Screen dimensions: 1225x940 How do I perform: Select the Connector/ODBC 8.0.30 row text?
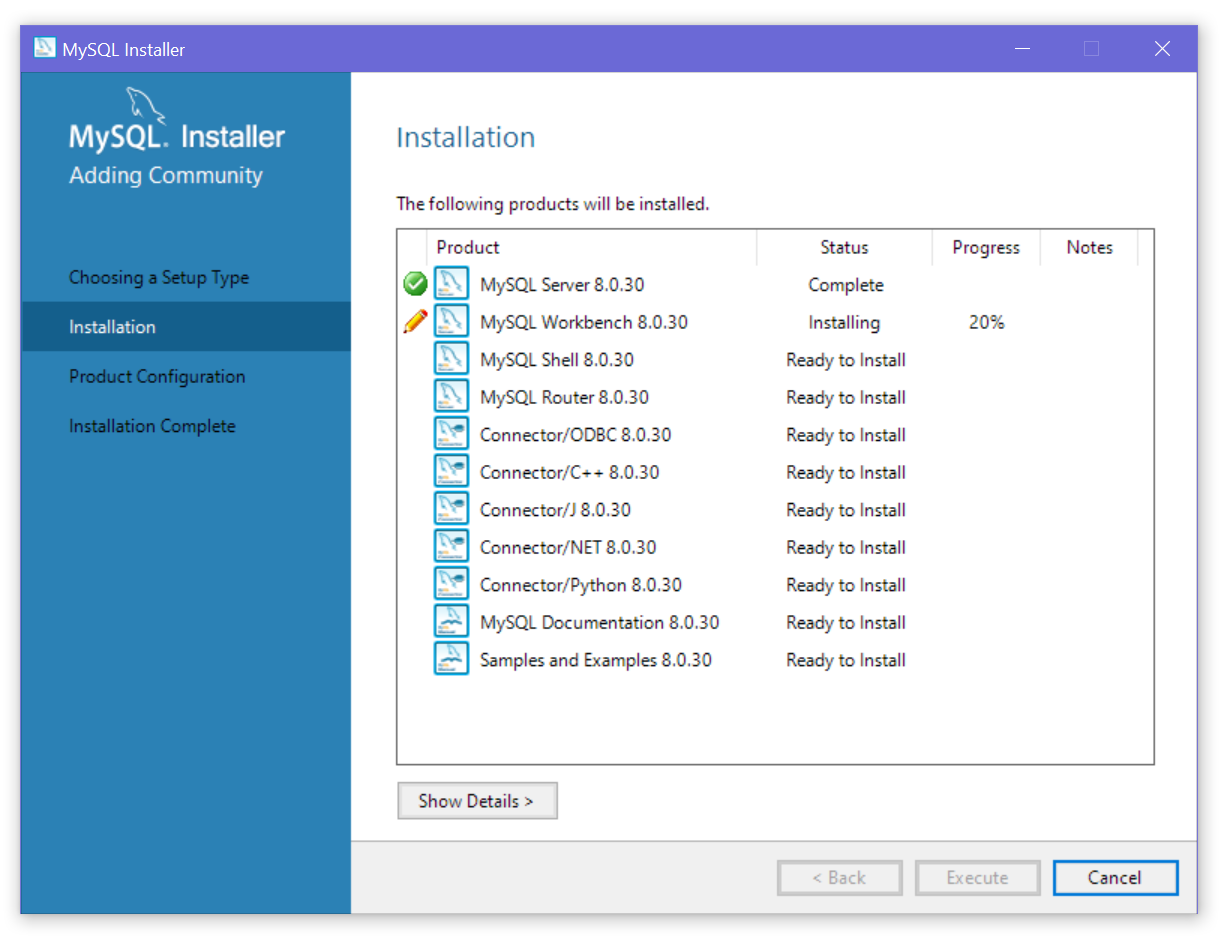tap(576, 435)
